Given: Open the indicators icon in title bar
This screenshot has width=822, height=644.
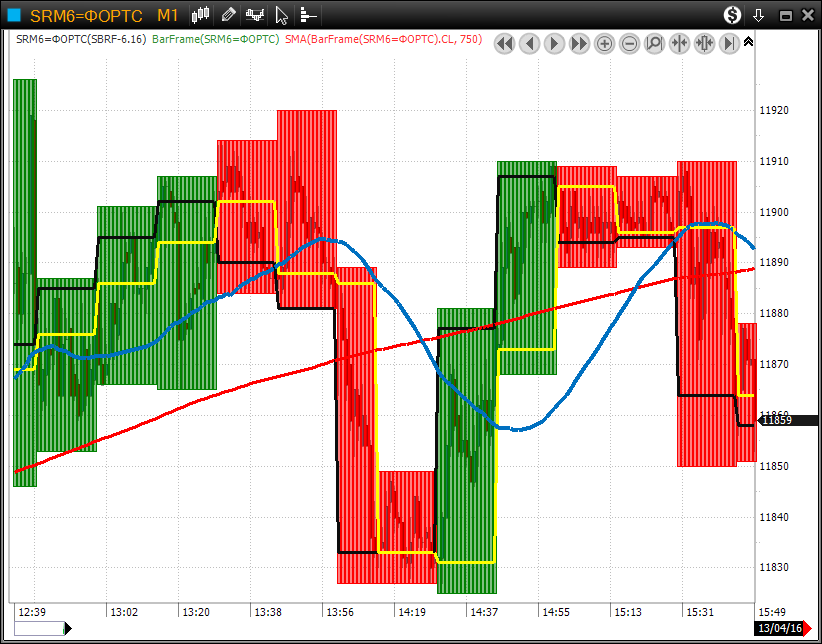Looking at the screenshot, I should (256, 15).
